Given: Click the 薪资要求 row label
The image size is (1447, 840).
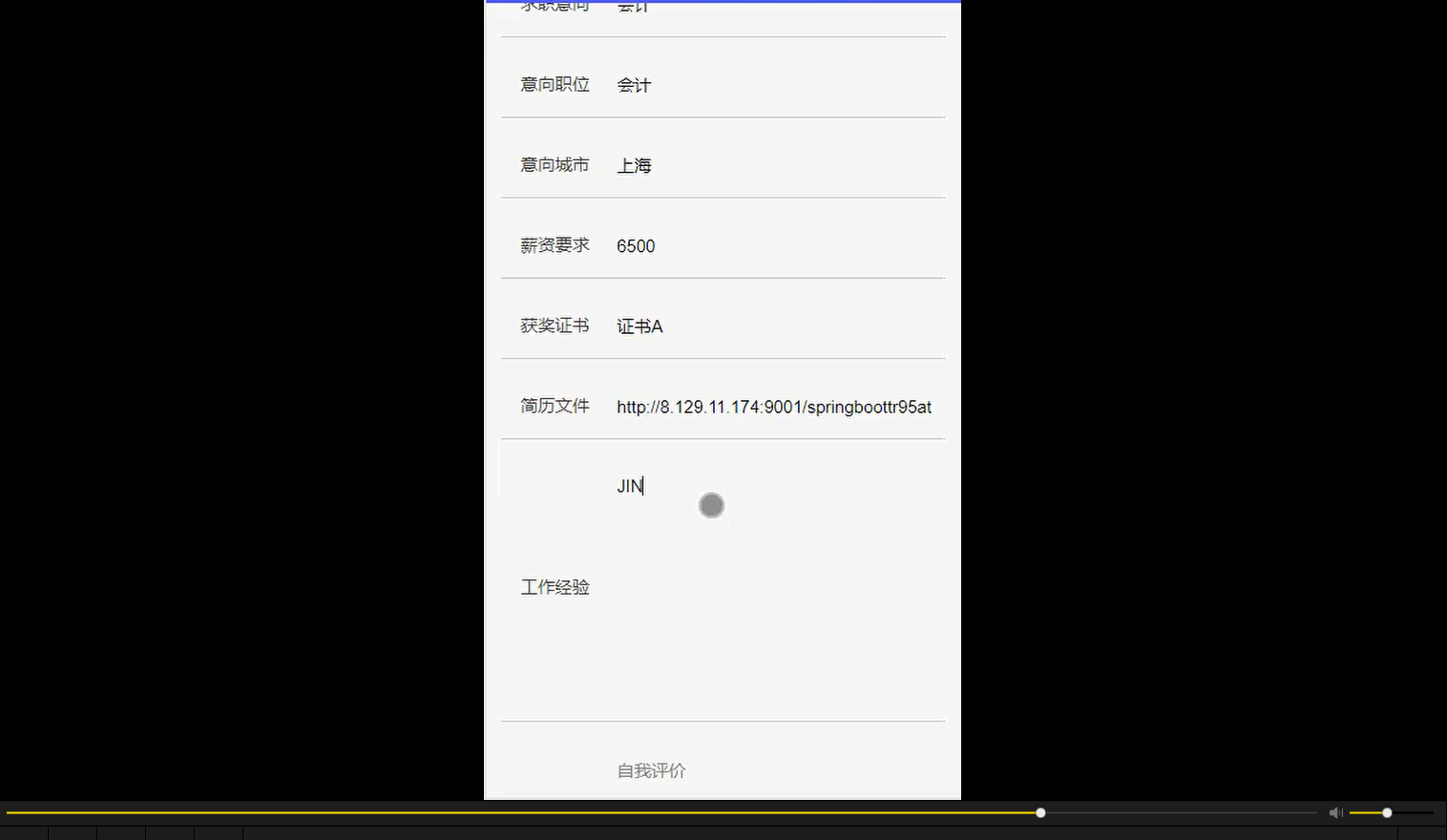Looking at the screenshot, I should pyautogui.click(x=554, y=245).
